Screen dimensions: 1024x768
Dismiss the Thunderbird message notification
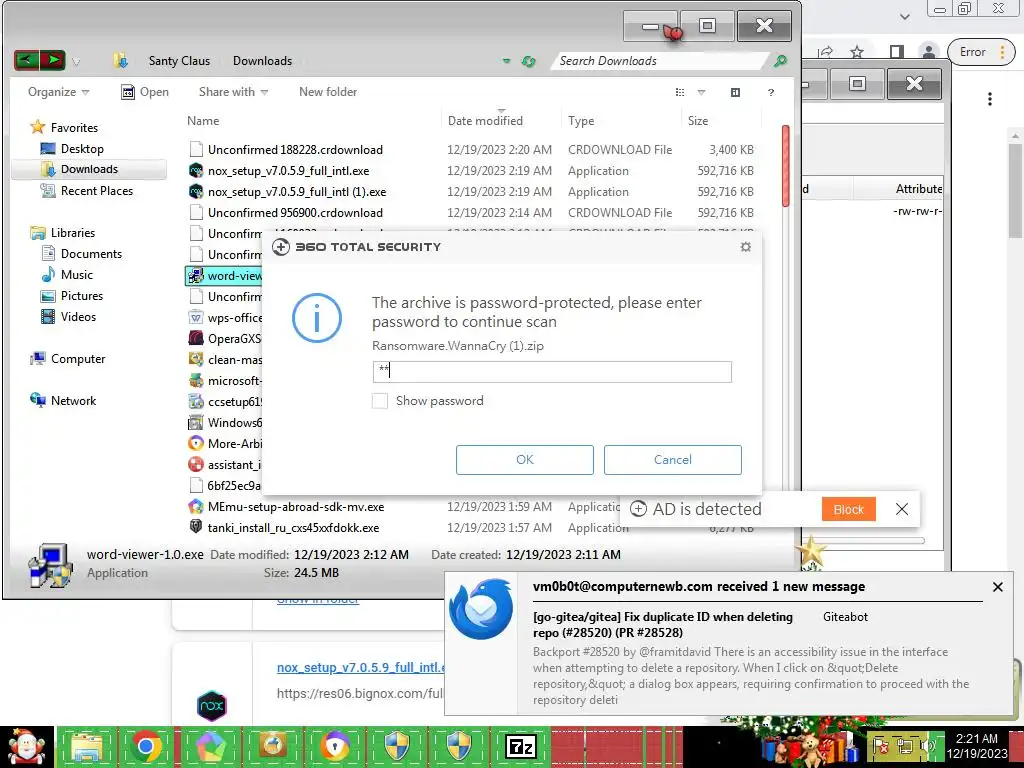997,586
